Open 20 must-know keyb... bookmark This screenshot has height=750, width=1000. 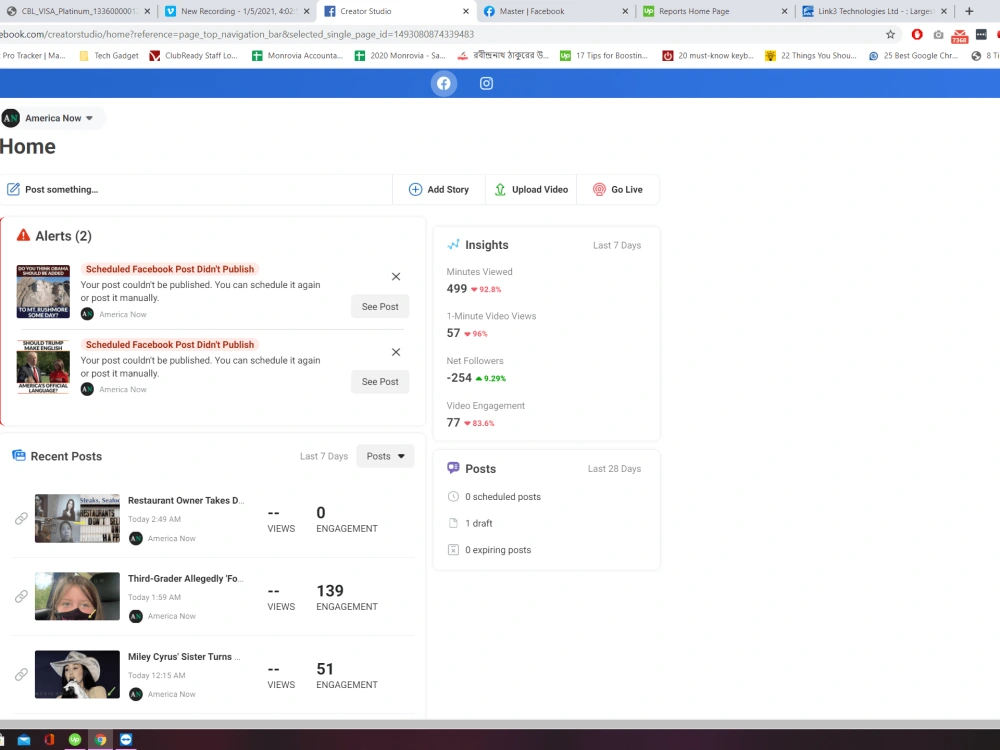[x=708, y=55]
